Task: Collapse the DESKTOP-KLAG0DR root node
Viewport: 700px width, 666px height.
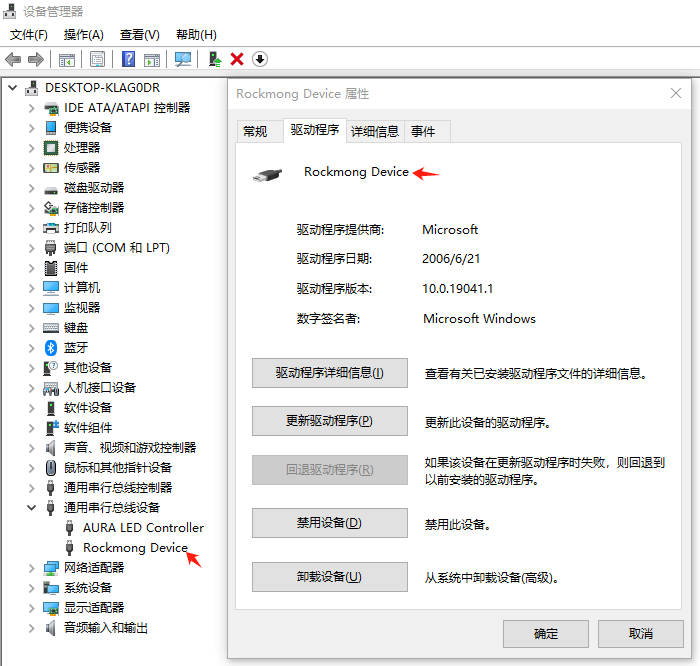Action: 12,87
